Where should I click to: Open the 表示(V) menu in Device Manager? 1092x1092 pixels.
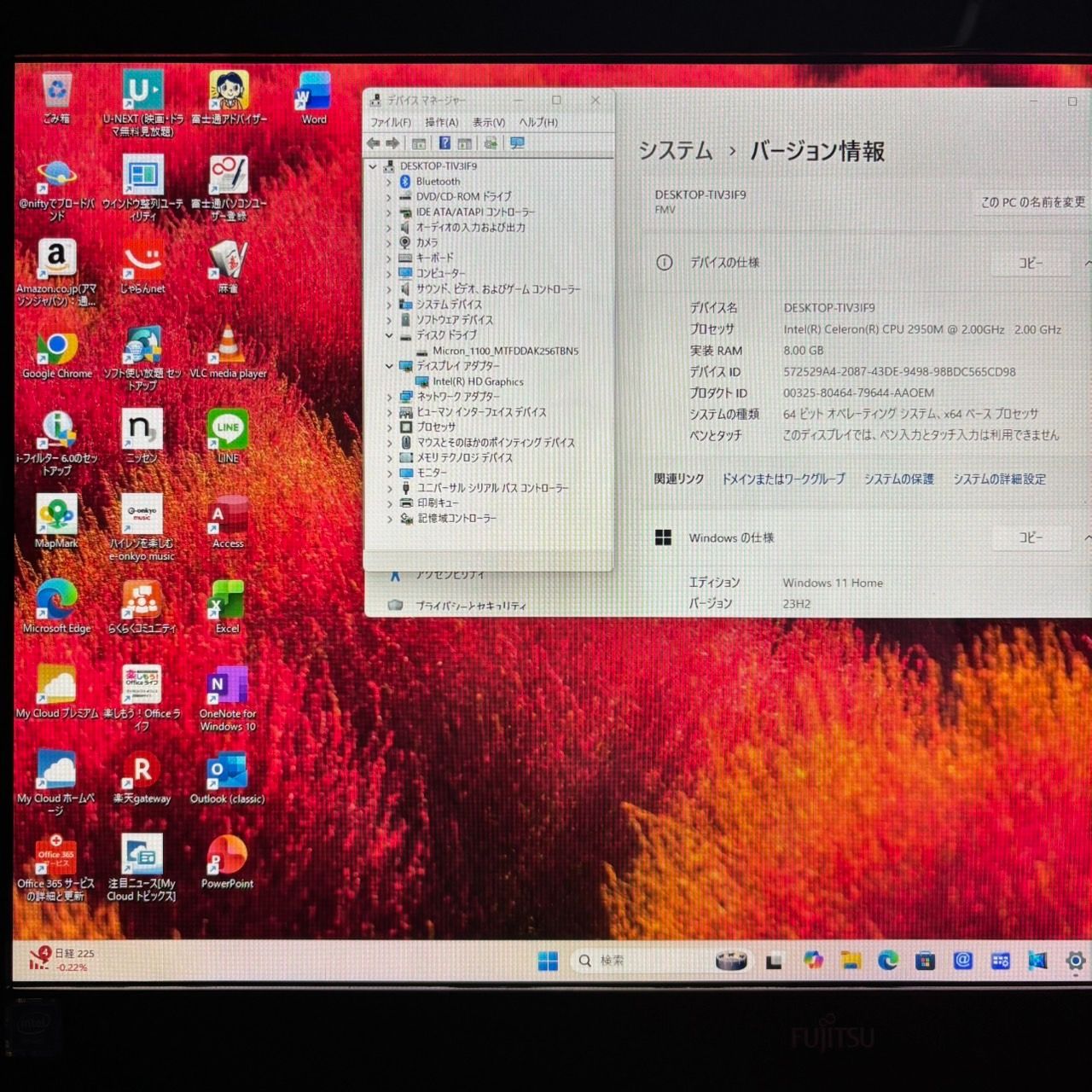(489, 122)
